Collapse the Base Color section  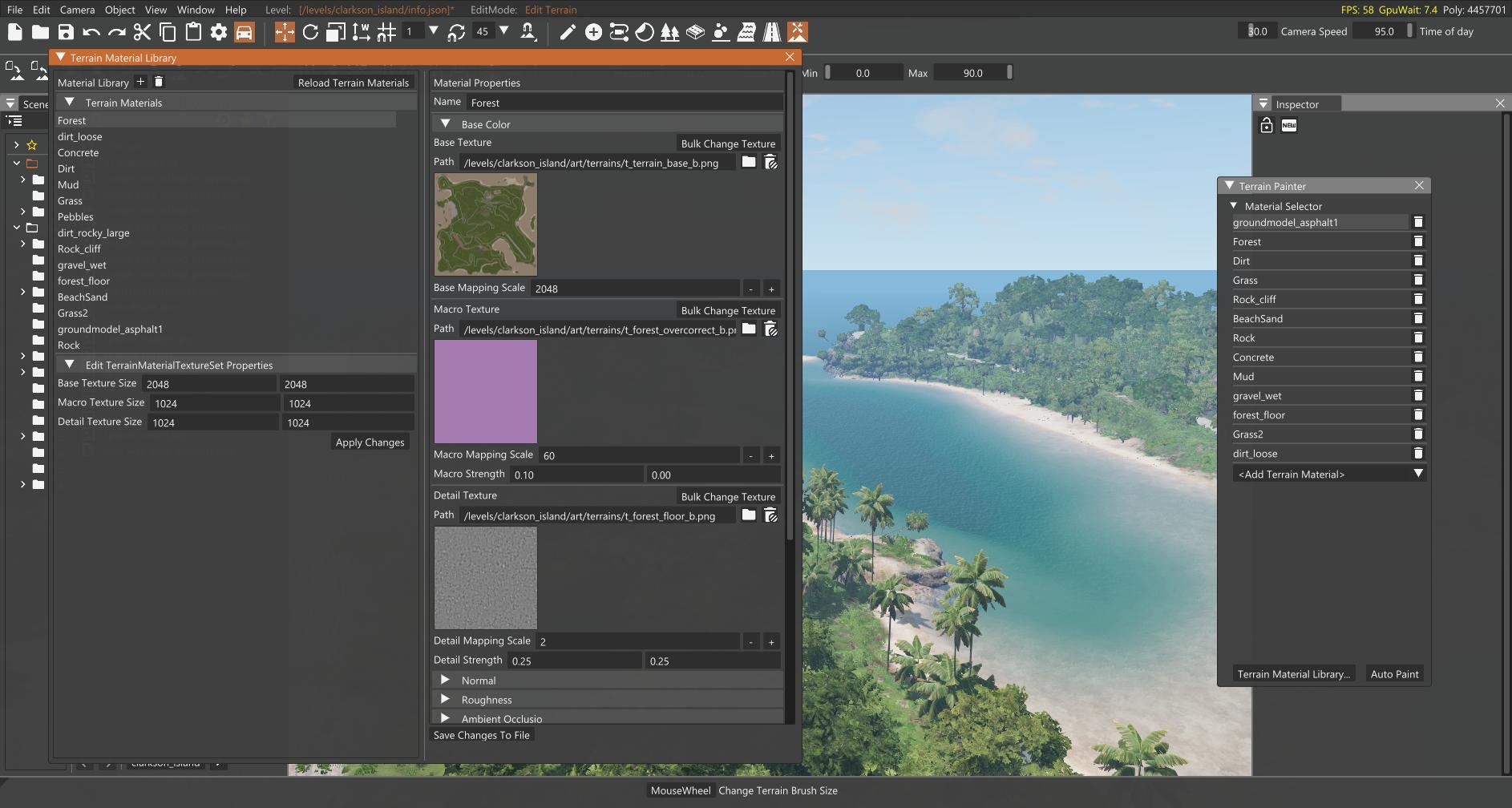(446, 123)
